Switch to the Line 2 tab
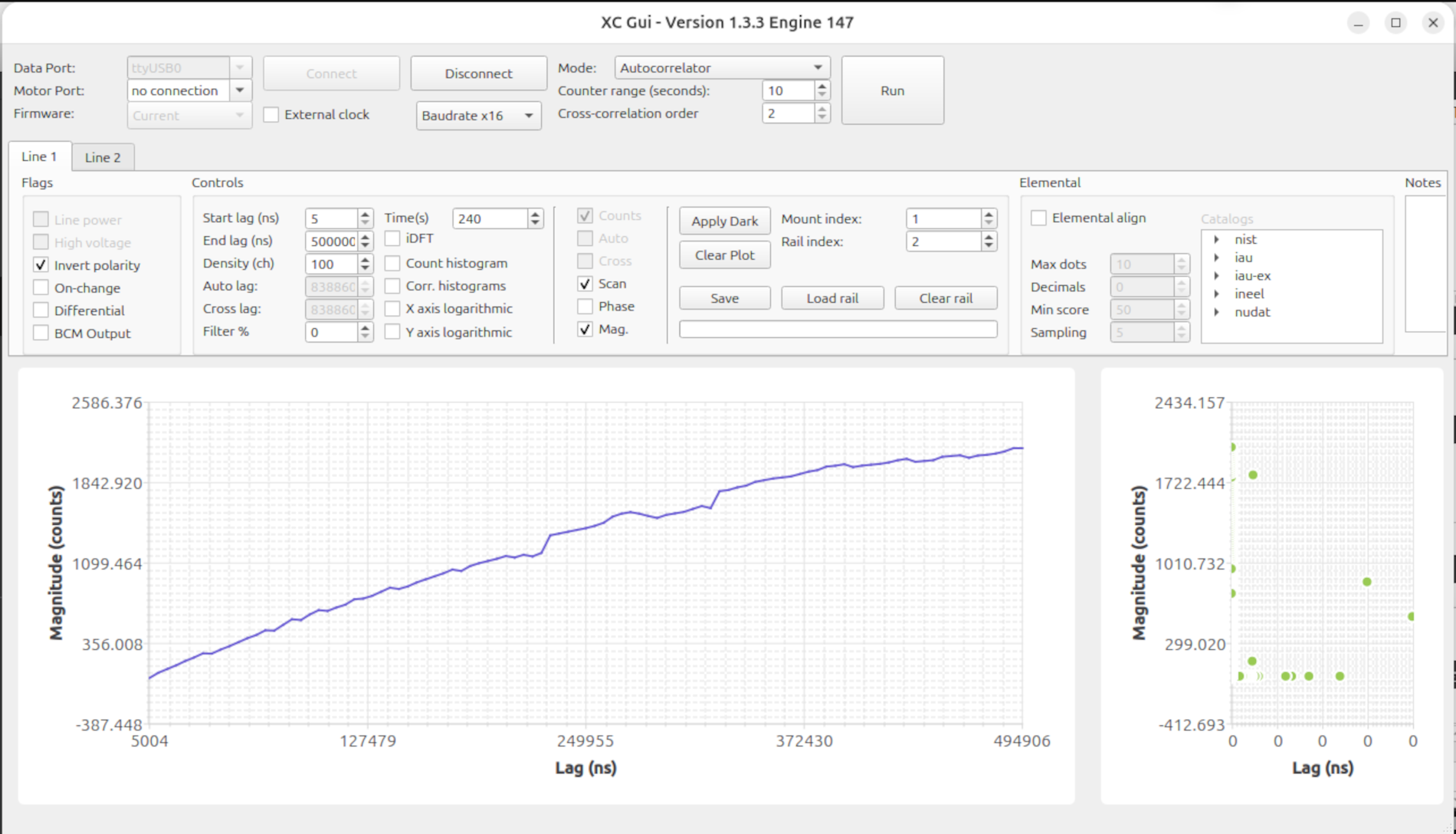Screen dimensions: 1456x834 tap(103, 157)
